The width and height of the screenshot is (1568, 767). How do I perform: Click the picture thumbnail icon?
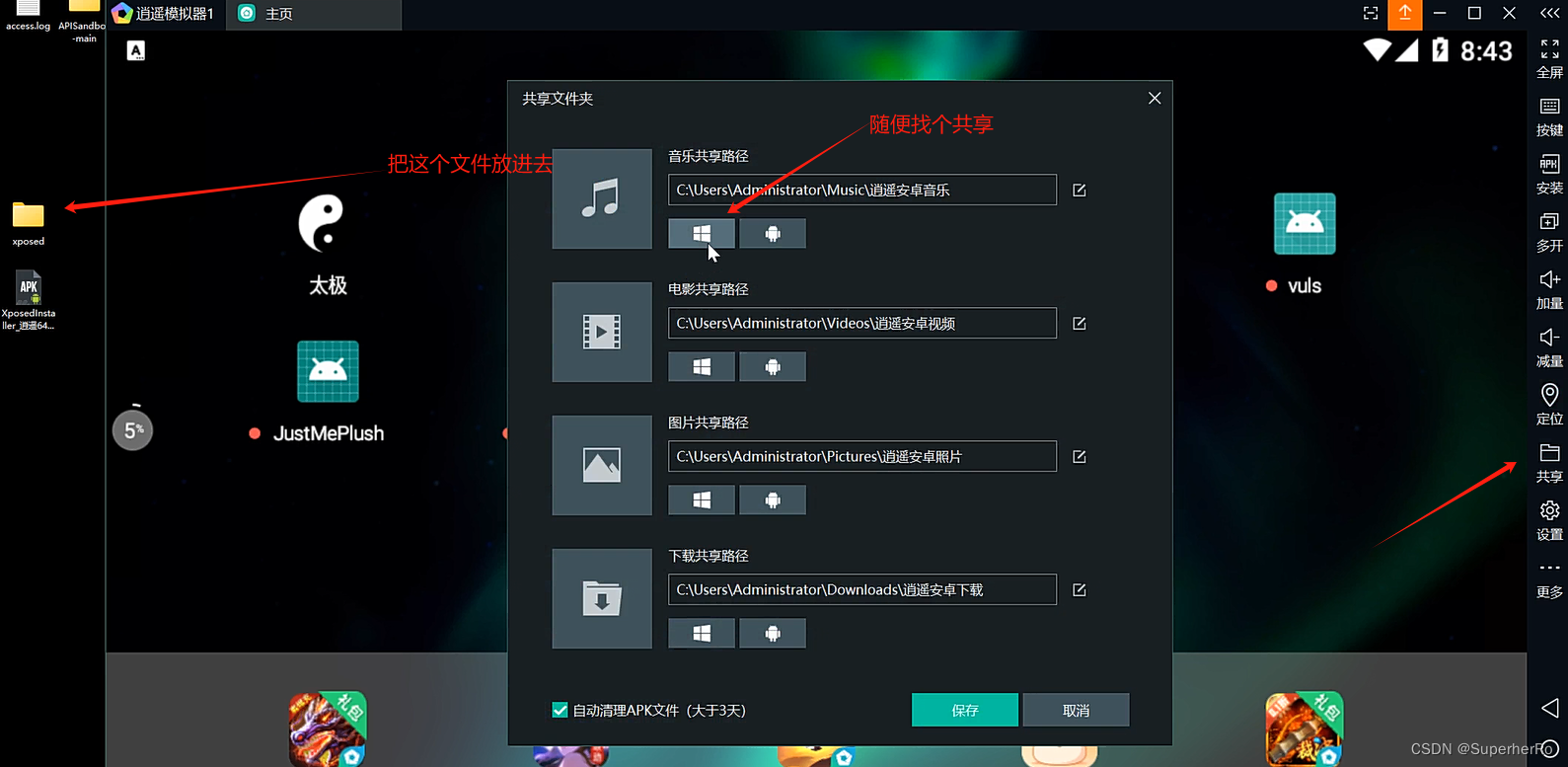(602, 465)
